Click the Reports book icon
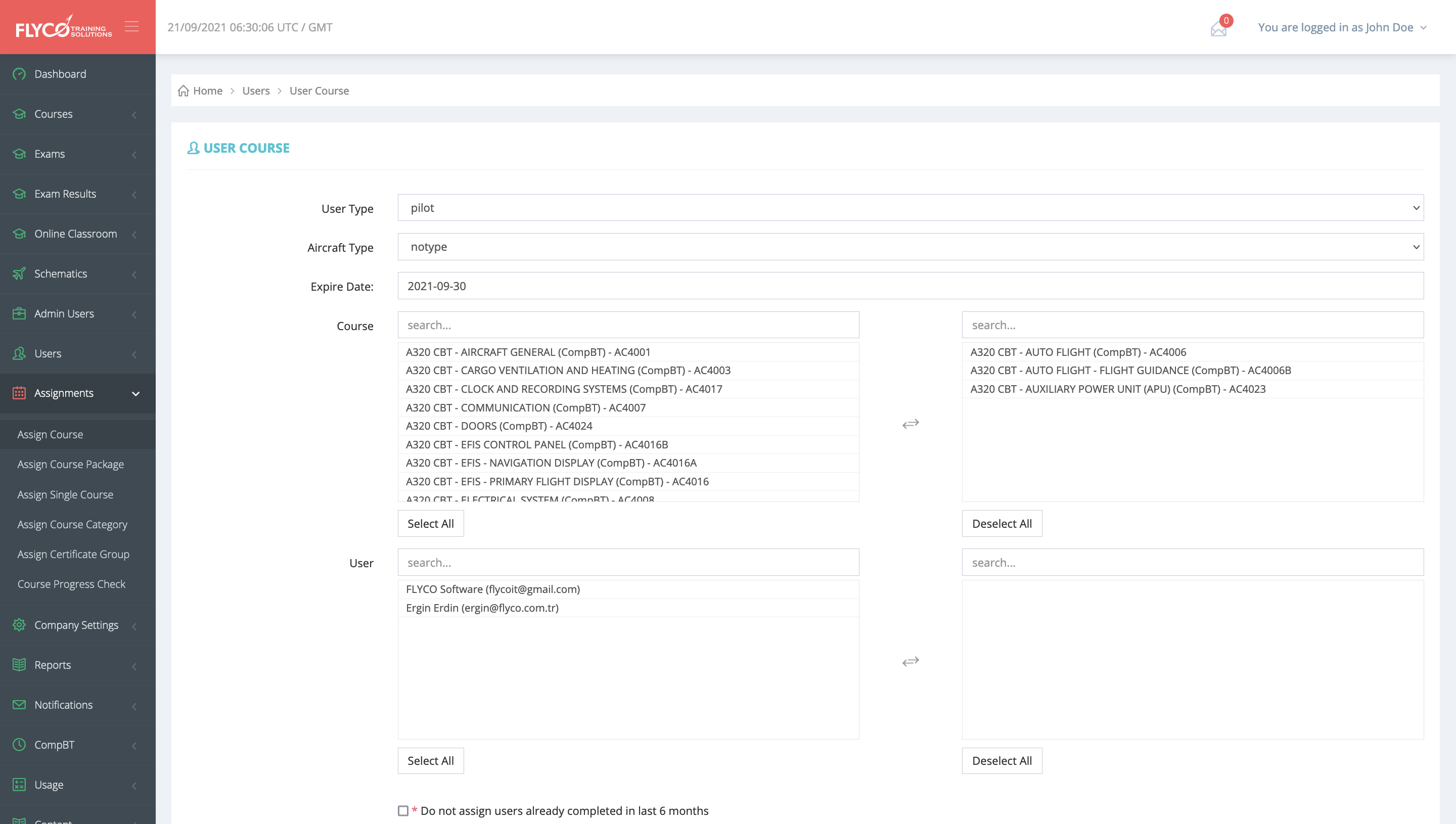The height and width of the screenshot is (824, 1456). click(x=19, y=665)
